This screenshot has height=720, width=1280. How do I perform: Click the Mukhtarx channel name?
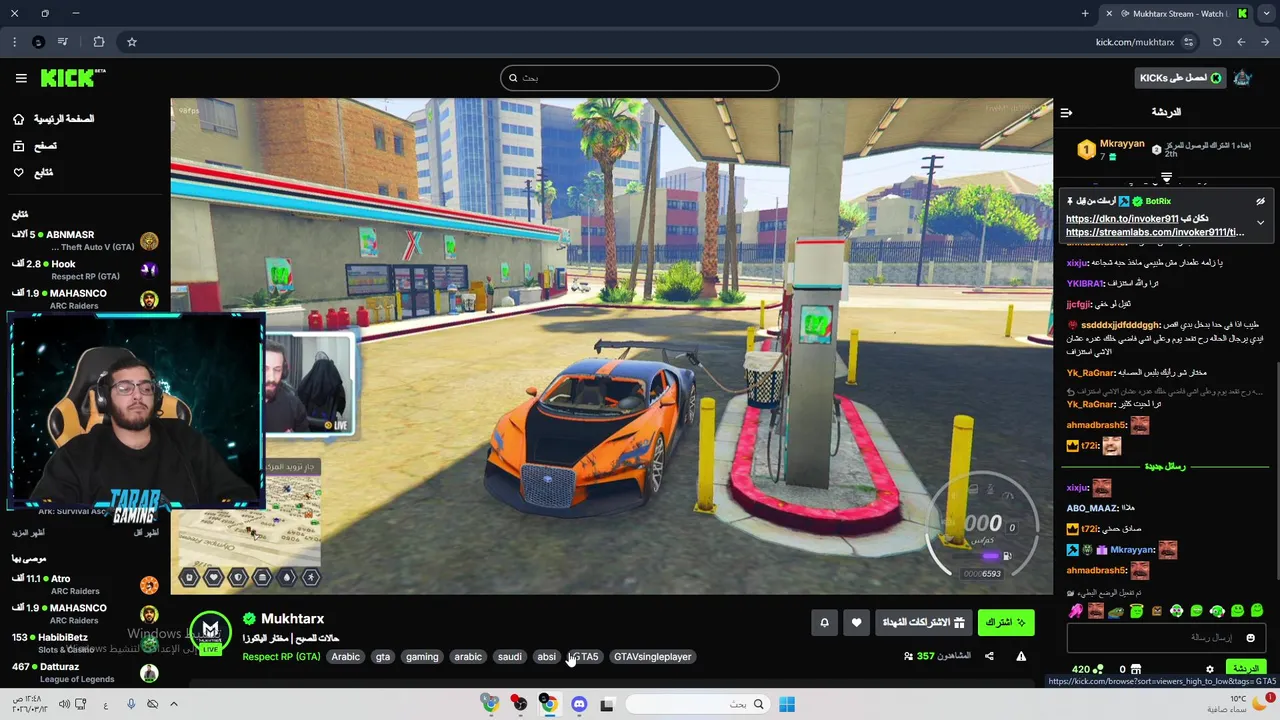point(292,619)
